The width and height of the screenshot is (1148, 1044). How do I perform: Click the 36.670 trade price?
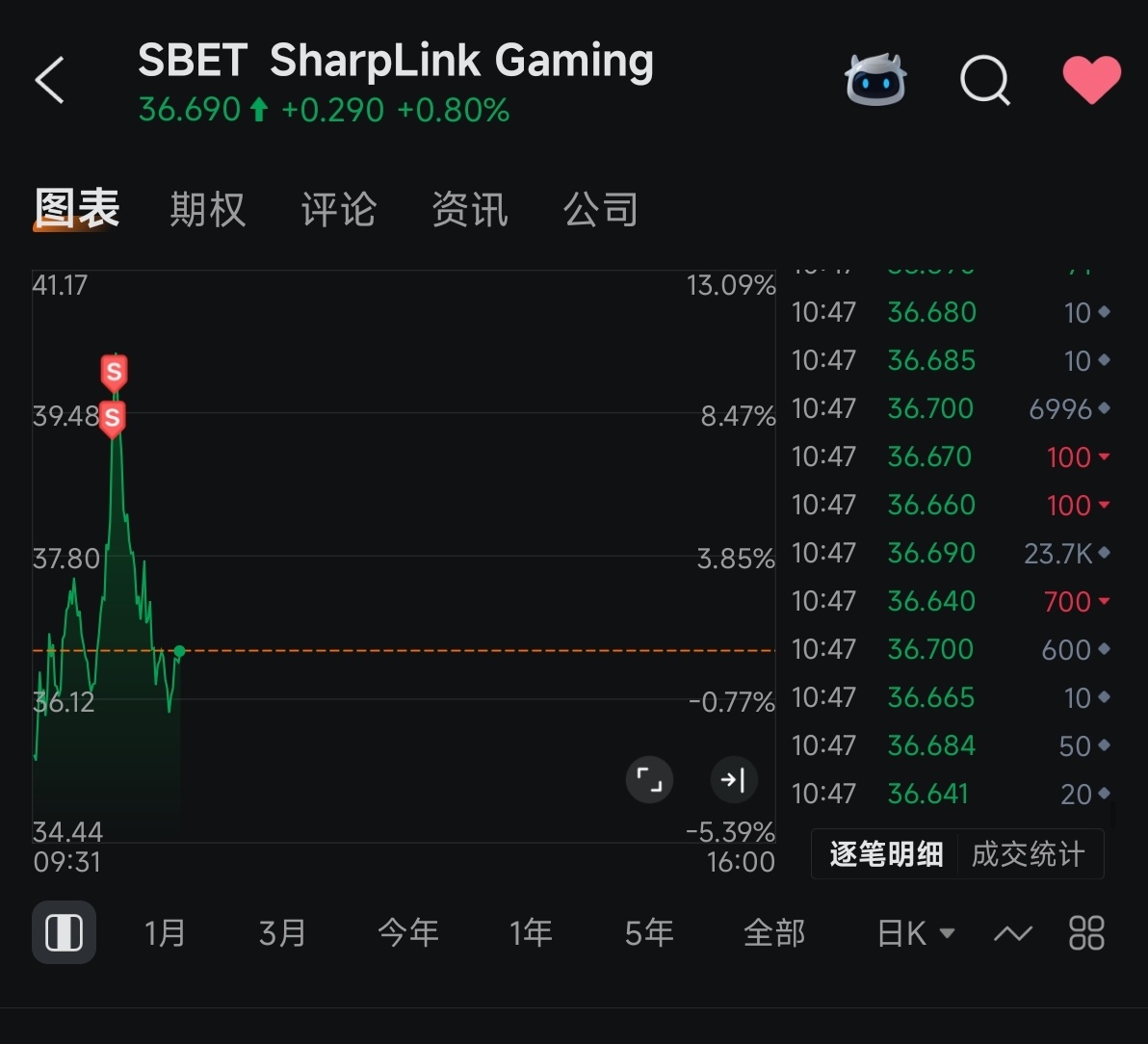coord(929,457)
